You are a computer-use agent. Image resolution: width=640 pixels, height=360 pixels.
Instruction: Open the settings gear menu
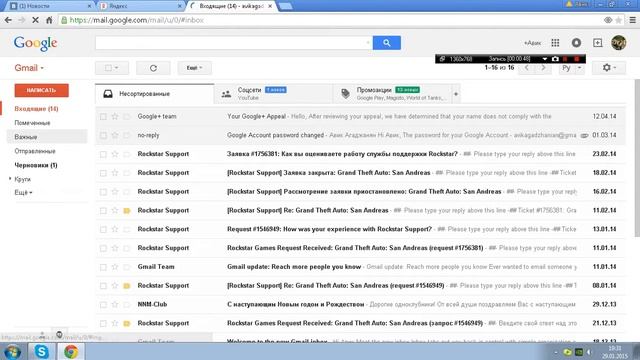point(609,68)
